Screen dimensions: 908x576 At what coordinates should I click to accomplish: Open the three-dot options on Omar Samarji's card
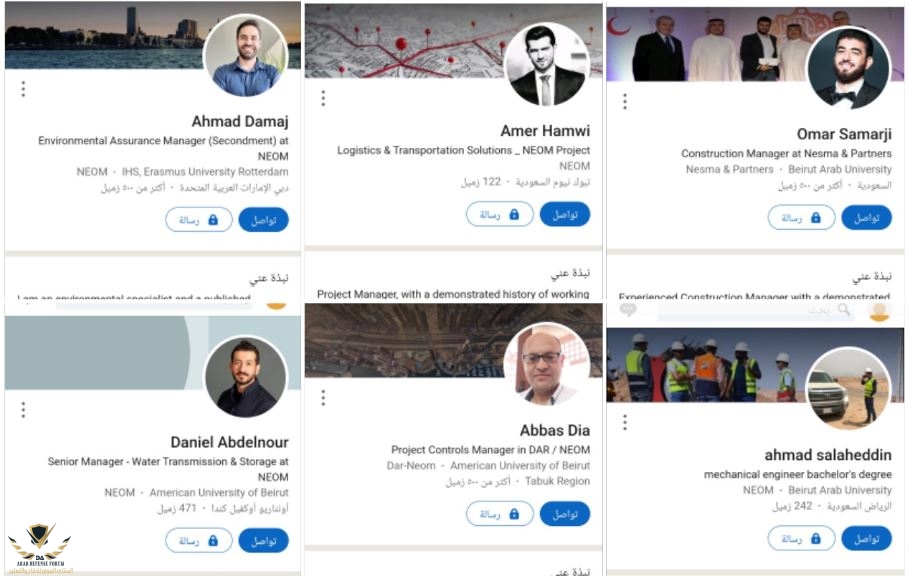625,101
